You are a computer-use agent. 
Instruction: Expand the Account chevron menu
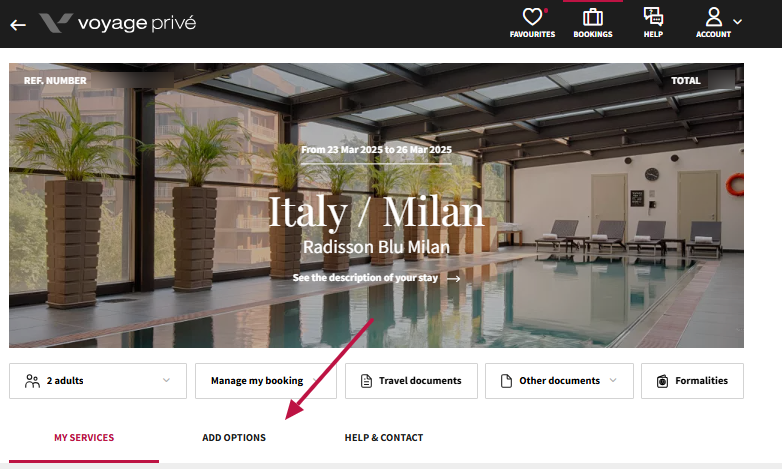pos(738,21)
